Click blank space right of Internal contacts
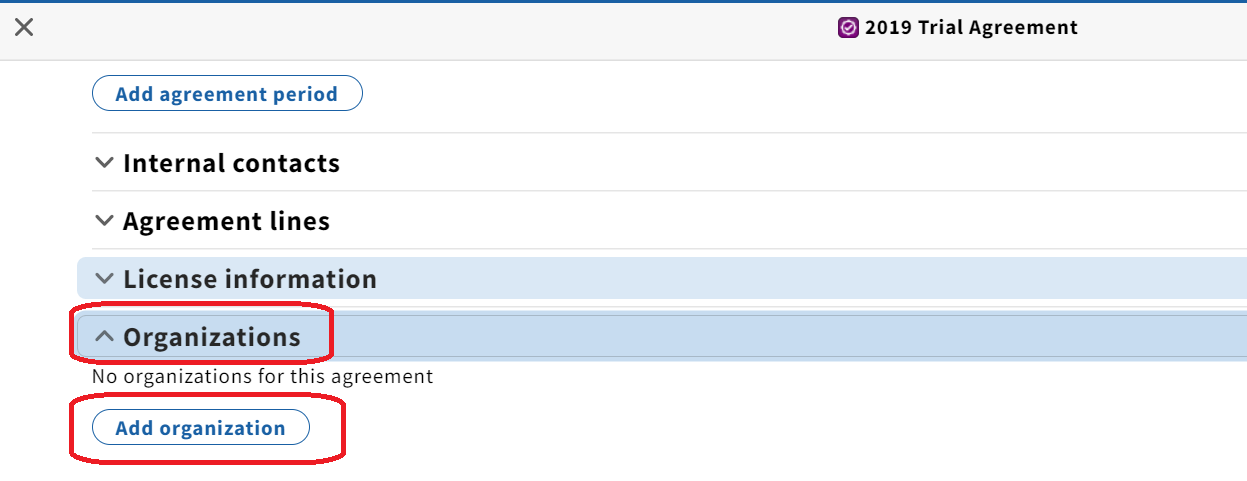The width and height of the screenshot is (1247, 481). [790, 163]
